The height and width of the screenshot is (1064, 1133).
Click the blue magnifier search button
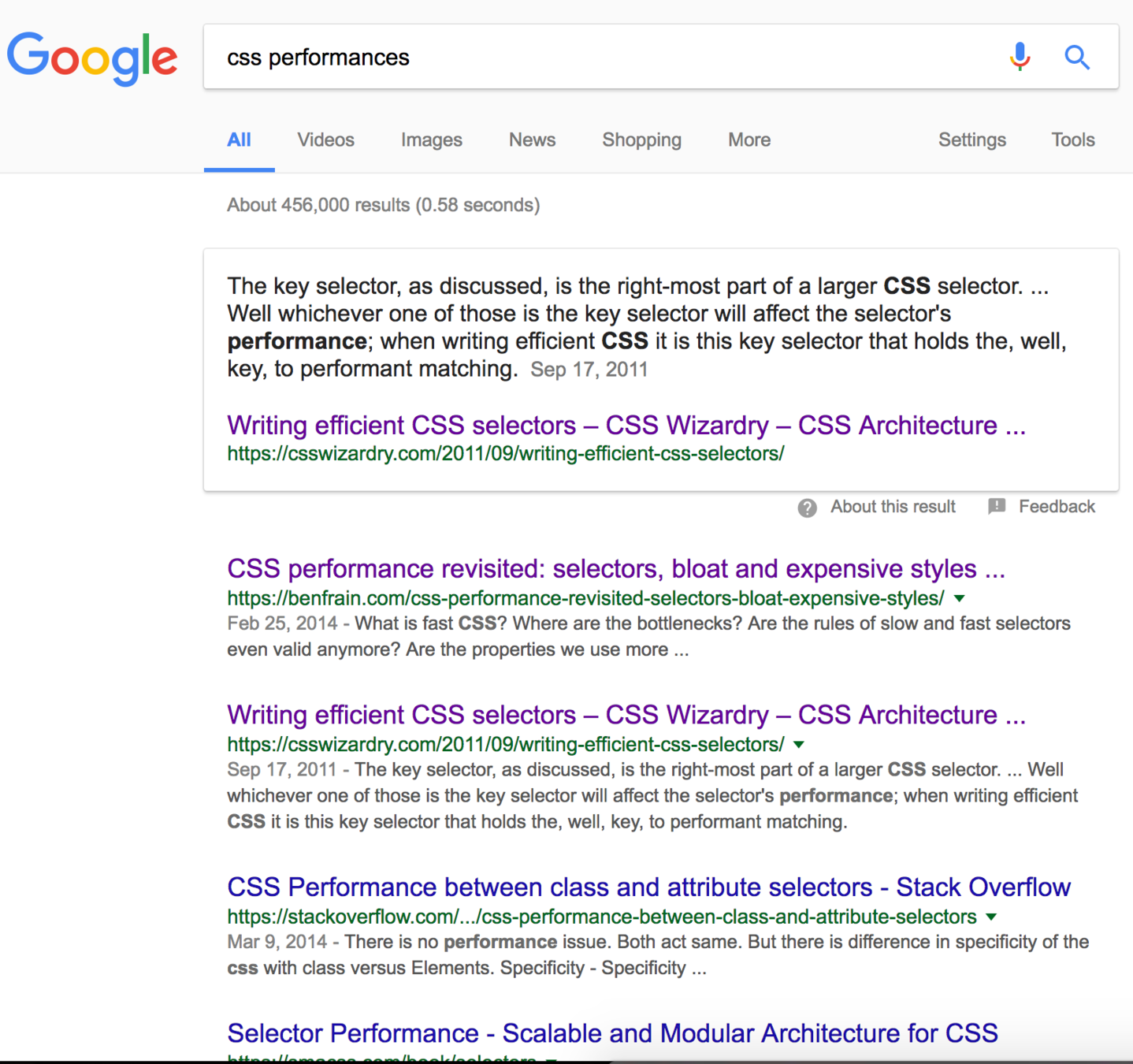1077,57
